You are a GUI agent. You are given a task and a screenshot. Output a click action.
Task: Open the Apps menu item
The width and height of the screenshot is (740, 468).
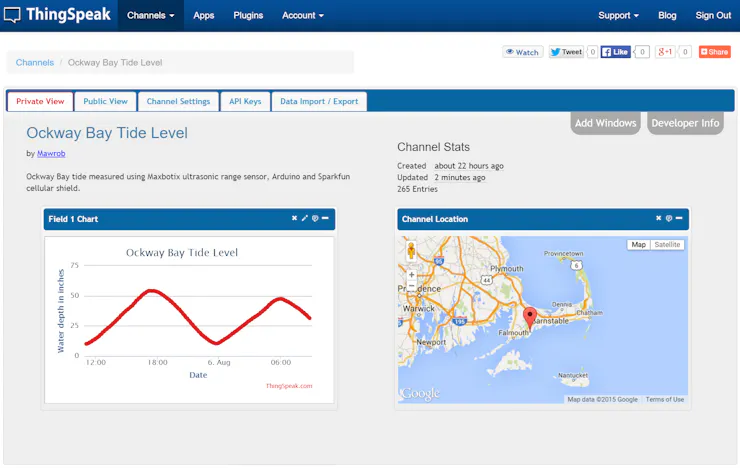(x=203, y=16)
